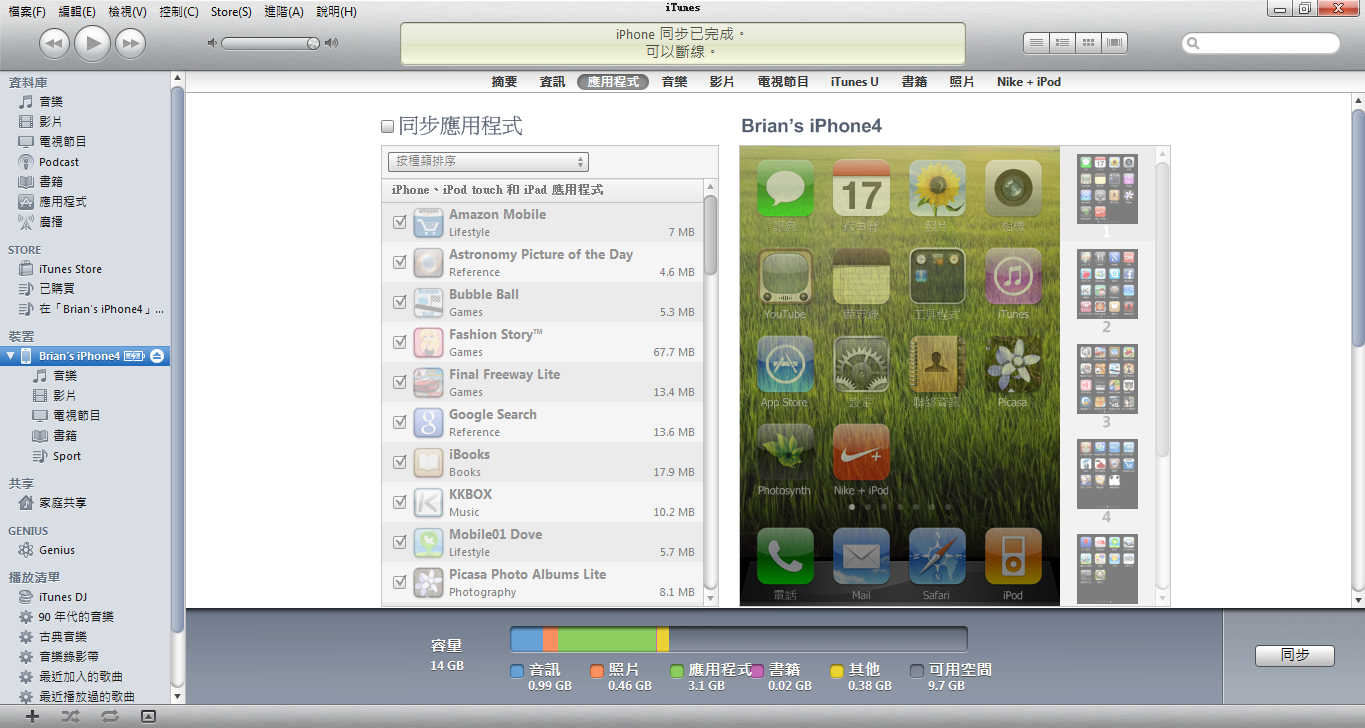Viewport: 1365px width, 728px height.
Task: Skip to next track button
Action: point(130,43)
